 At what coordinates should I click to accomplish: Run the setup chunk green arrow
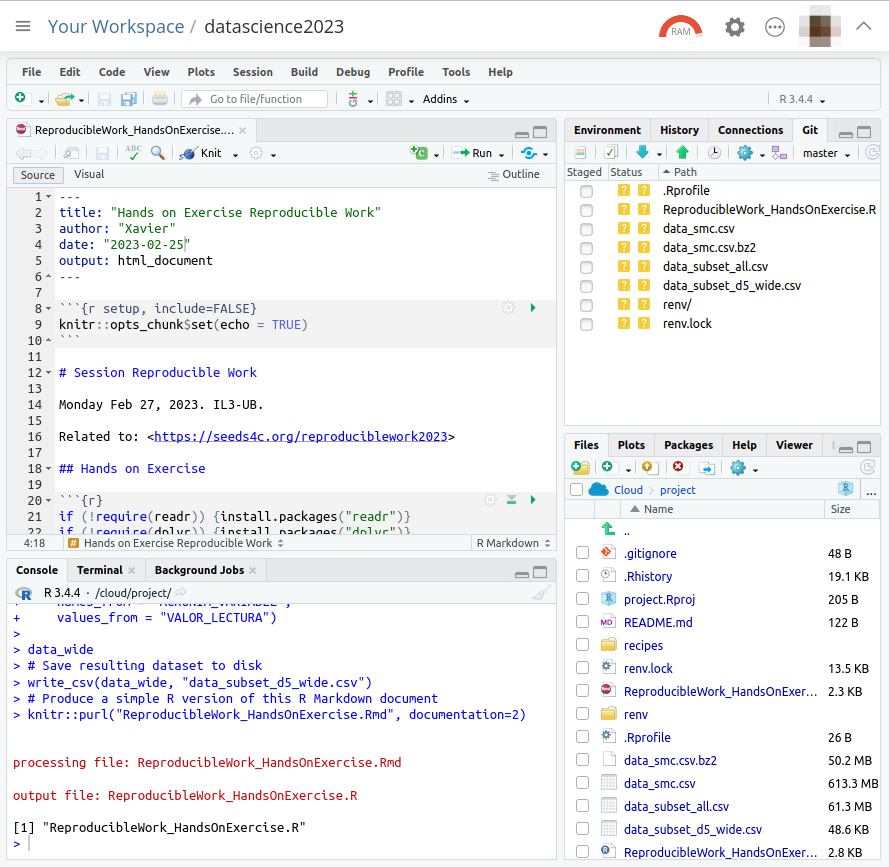pyautogui.click(x=533, y=308)
